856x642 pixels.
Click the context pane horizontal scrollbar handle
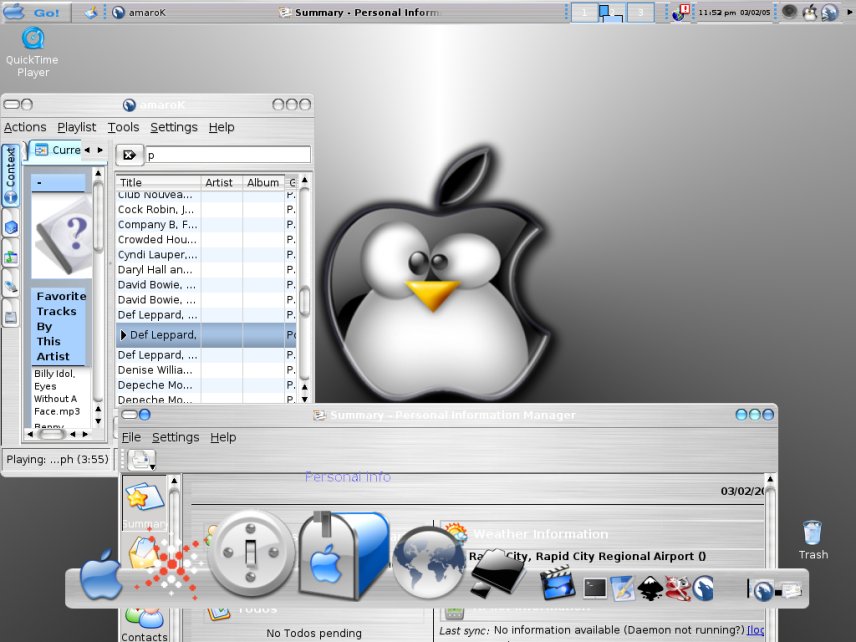[52, 435]
